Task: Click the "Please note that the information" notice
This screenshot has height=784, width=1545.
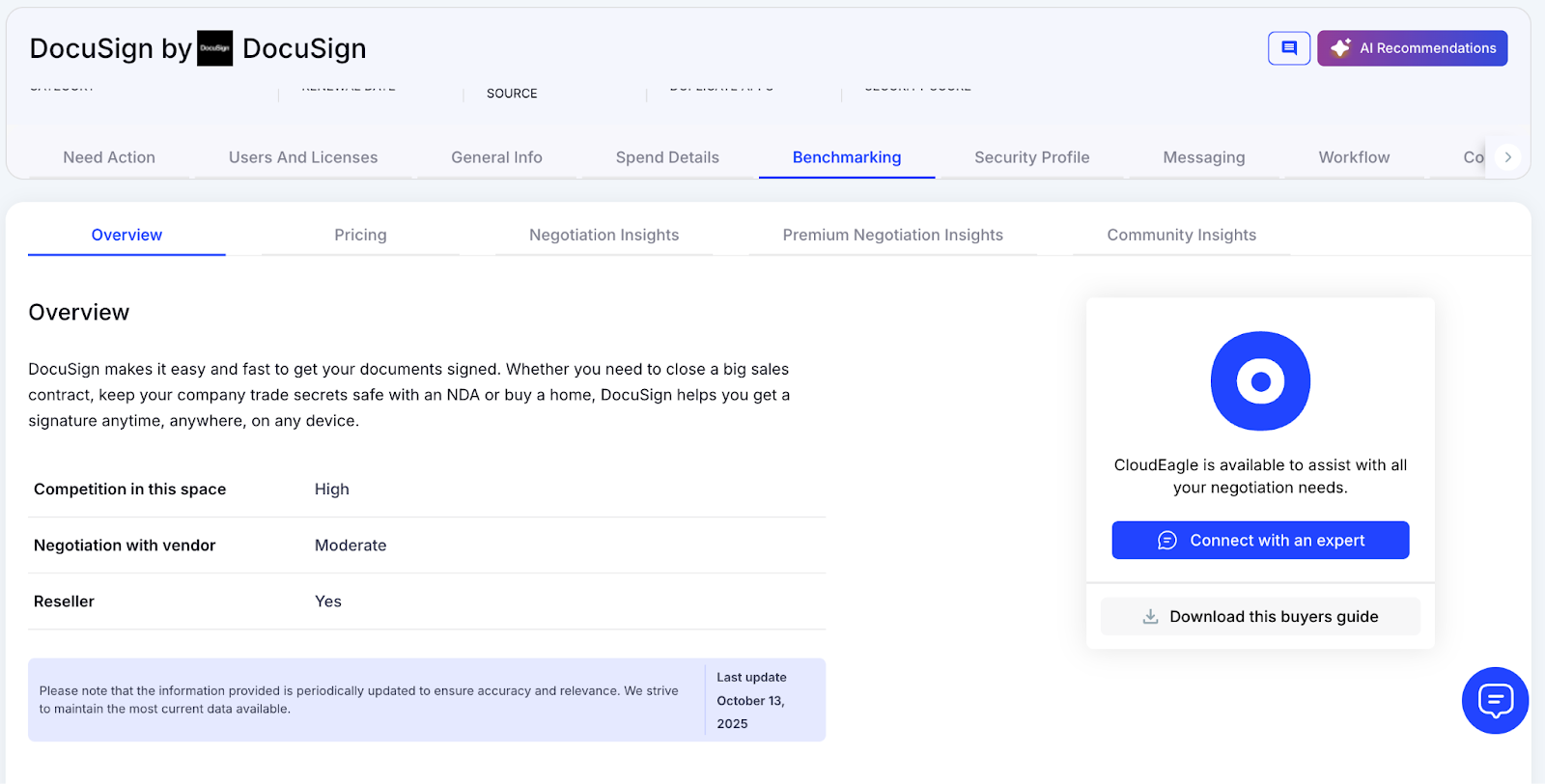Action: pos(359,700)
